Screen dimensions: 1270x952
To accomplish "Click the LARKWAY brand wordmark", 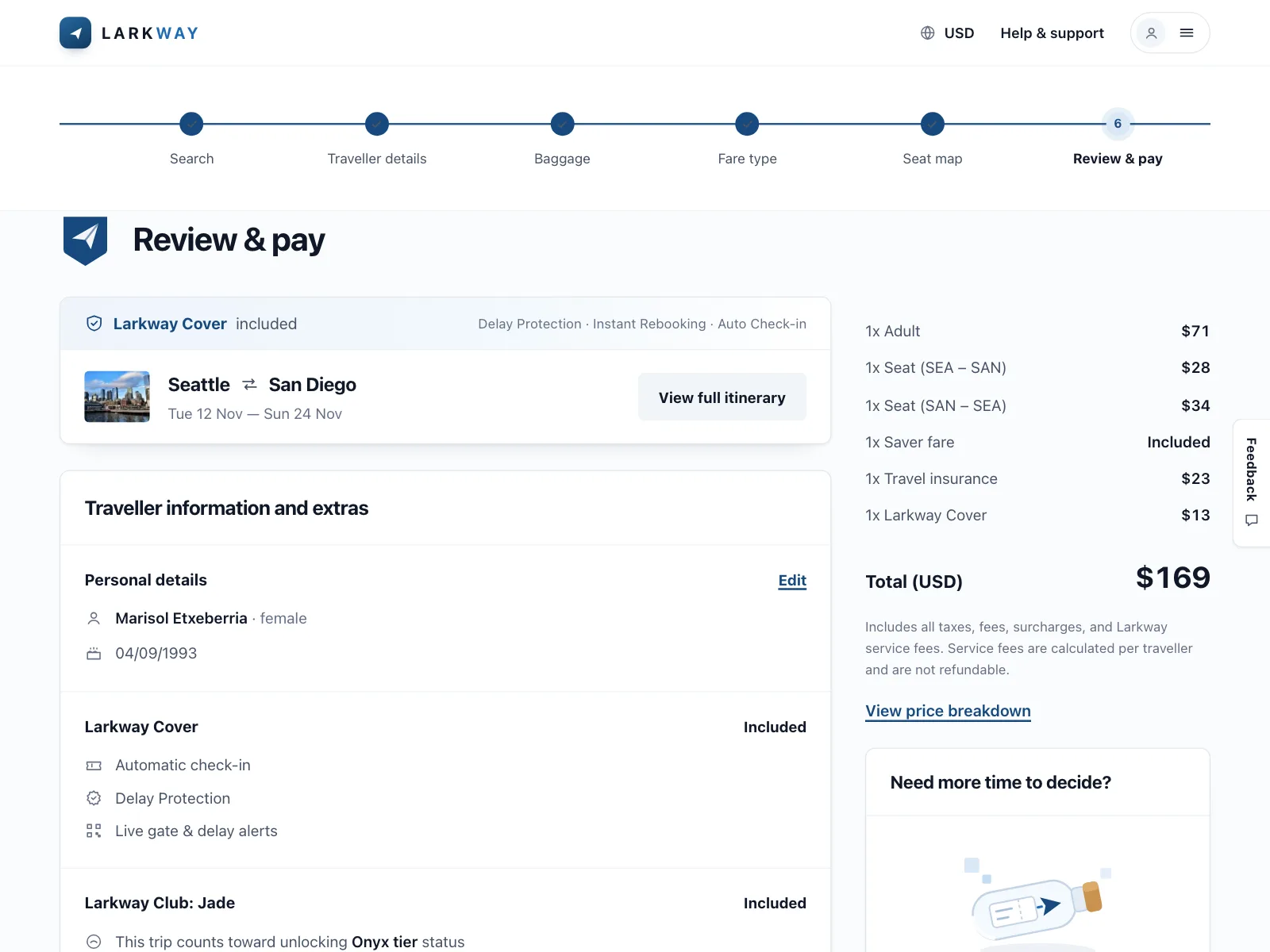I will pyautogui.click(x=150, y=33).
